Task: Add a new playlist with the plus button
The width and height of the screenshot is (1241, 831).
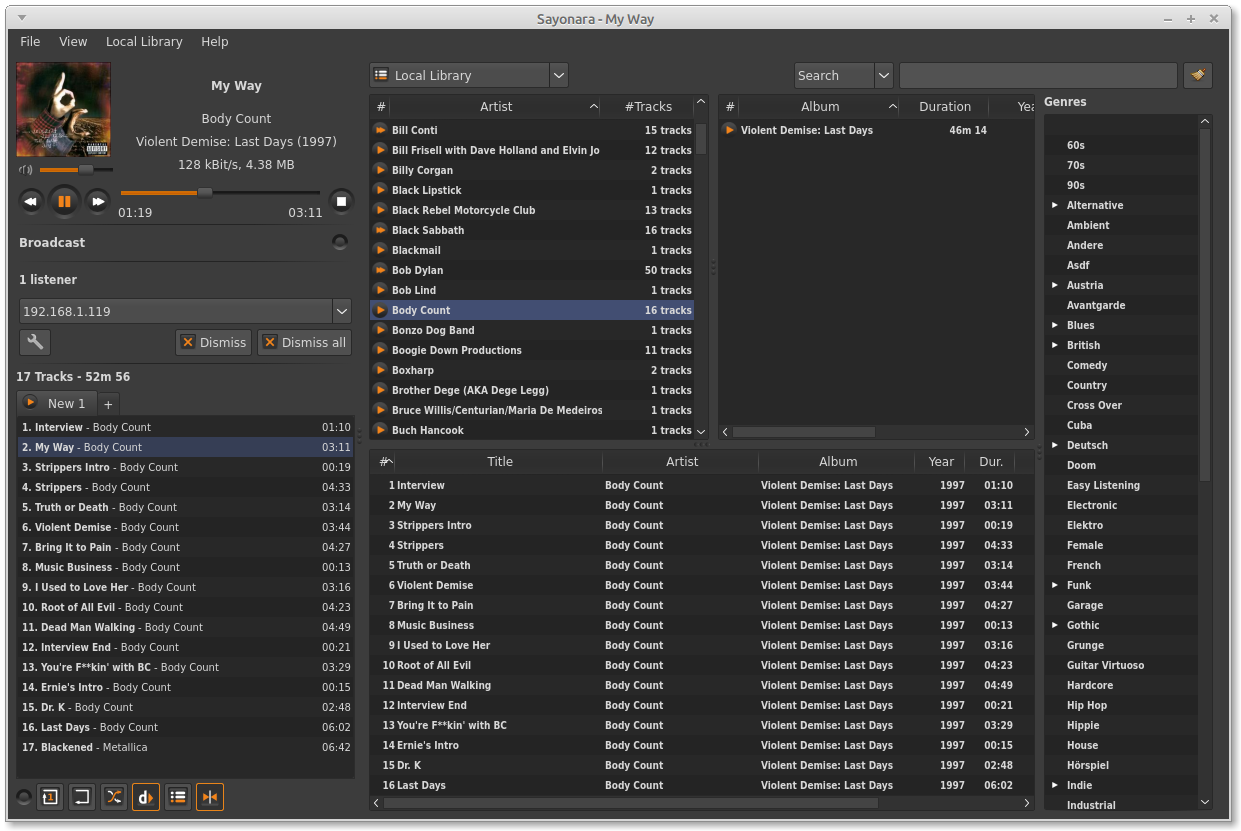Action: 107,403
